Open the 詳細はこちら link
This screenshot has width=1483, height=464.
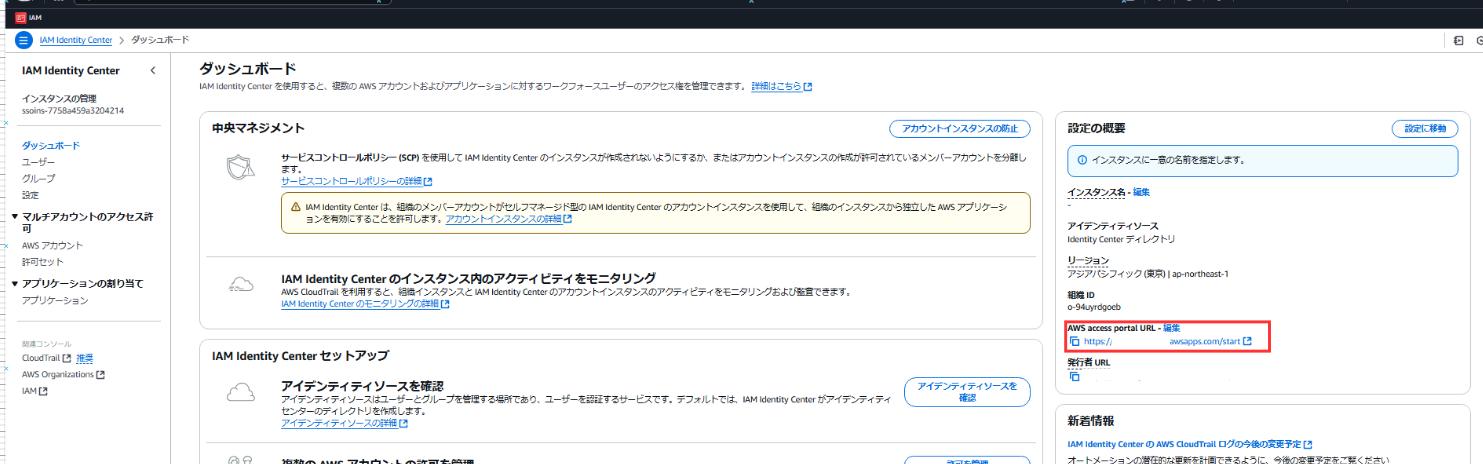click(782, 87)
